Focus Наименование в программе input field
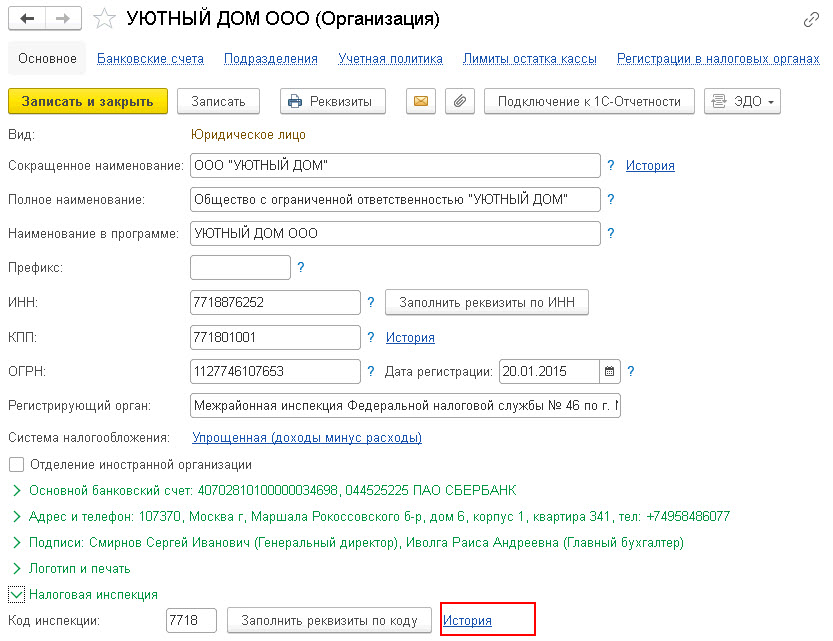This screenshot has width=833, height=641. 395,233
